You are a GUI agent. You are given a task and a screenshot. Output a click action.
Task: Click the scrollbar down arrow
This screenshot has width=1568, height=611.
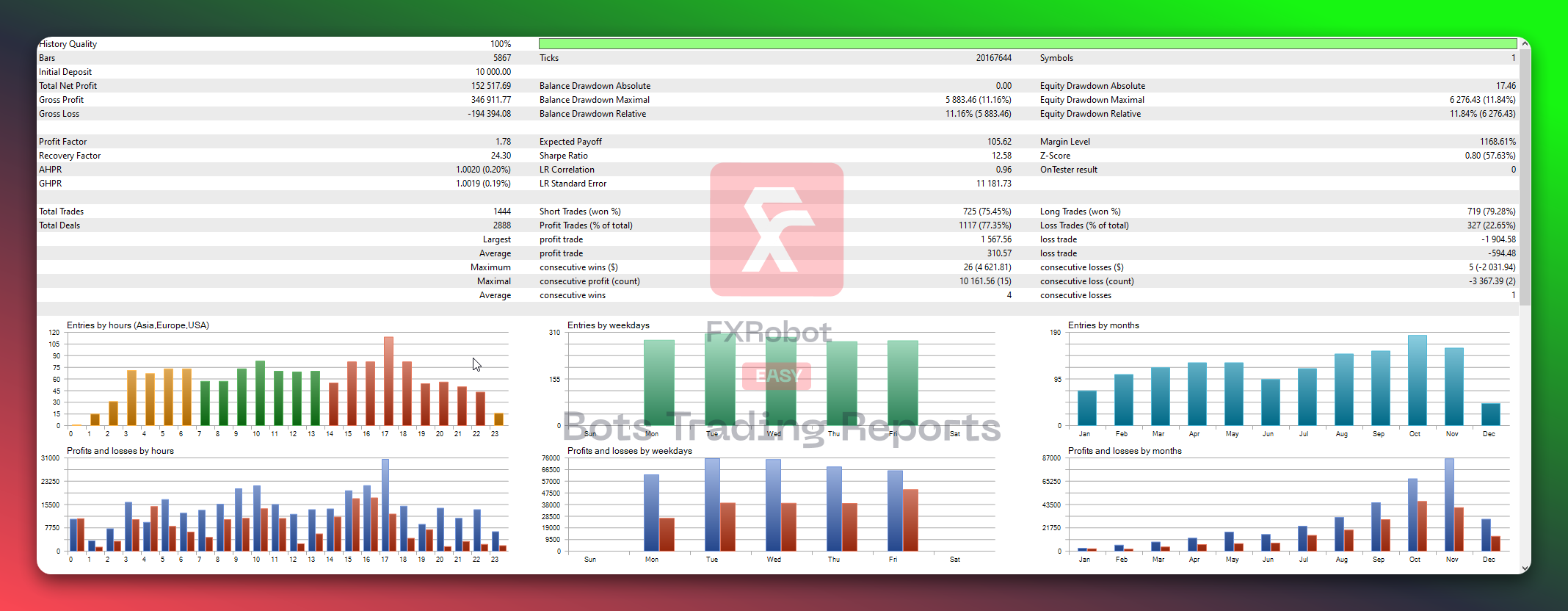point(1525,568)
